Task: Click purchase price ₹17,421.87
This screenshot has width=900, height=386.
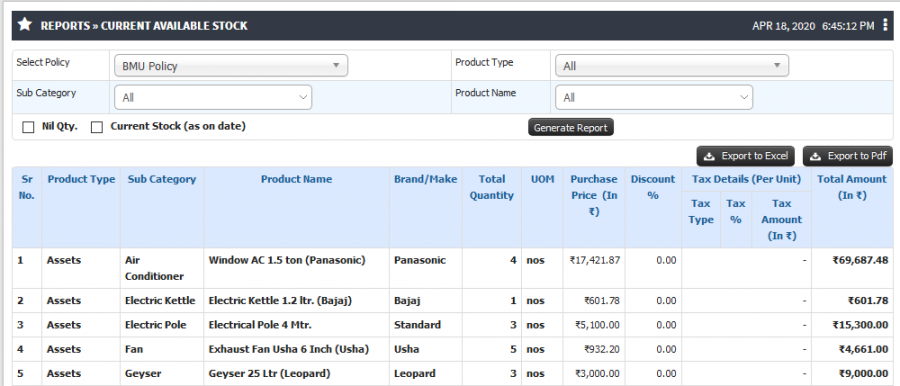Action: pos(595,260)
